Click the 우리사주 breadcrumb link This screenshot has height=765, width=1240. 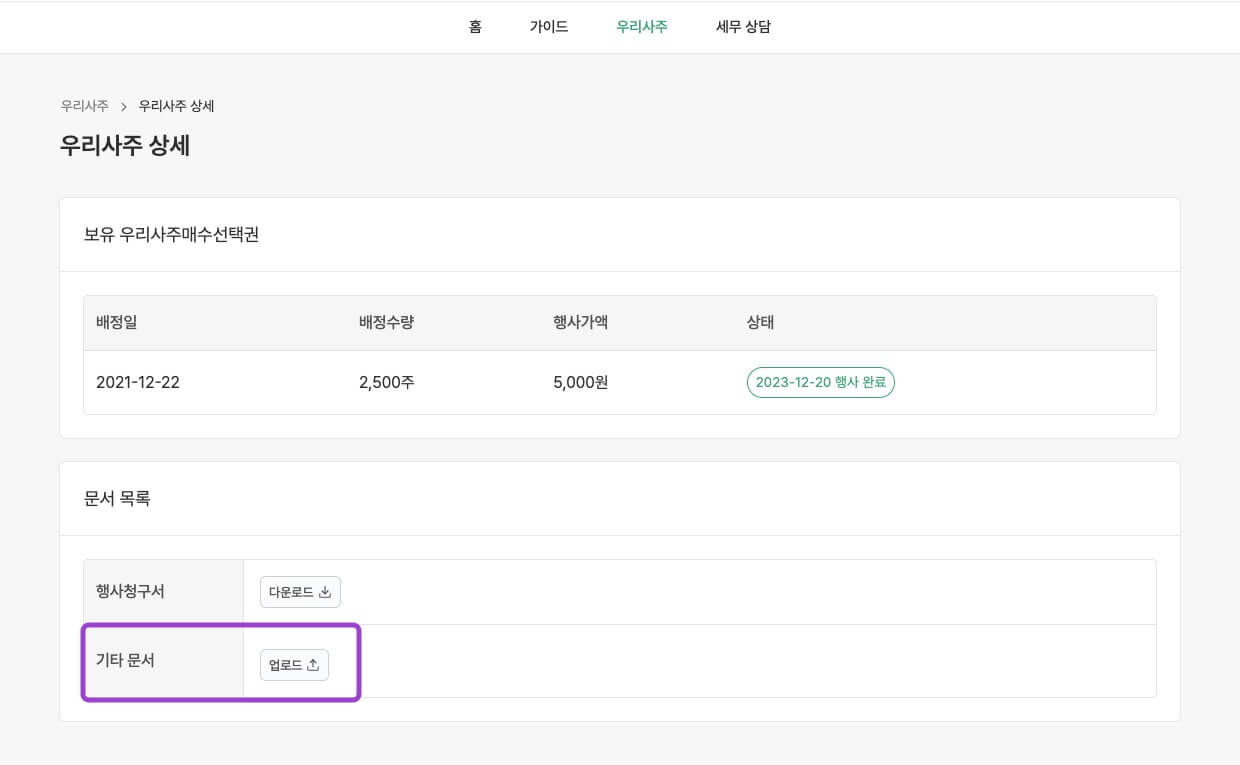(x=84, y=106)
